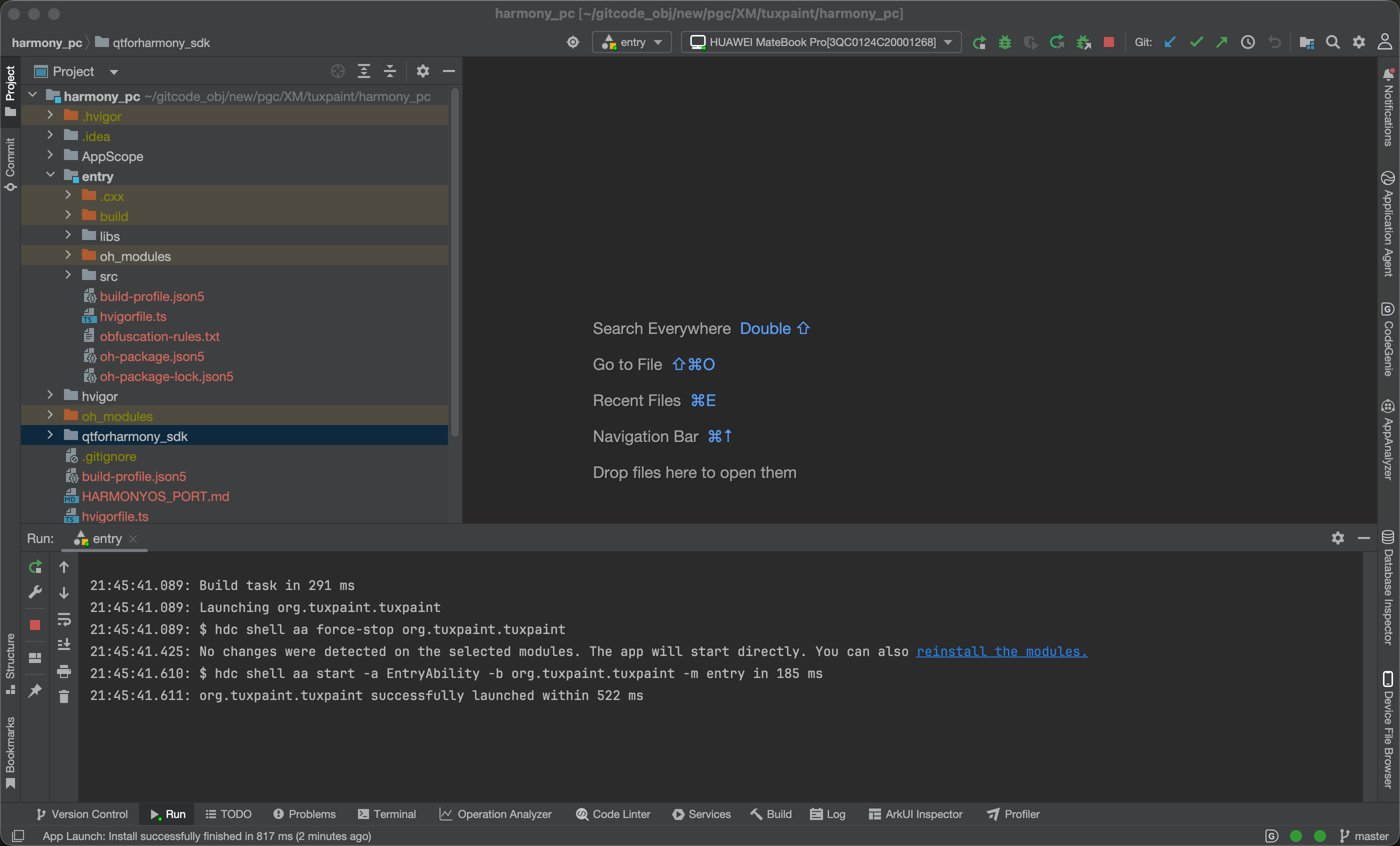Click Collapse All icon in Project panel

pyautogui.click(x=390, y=71)
